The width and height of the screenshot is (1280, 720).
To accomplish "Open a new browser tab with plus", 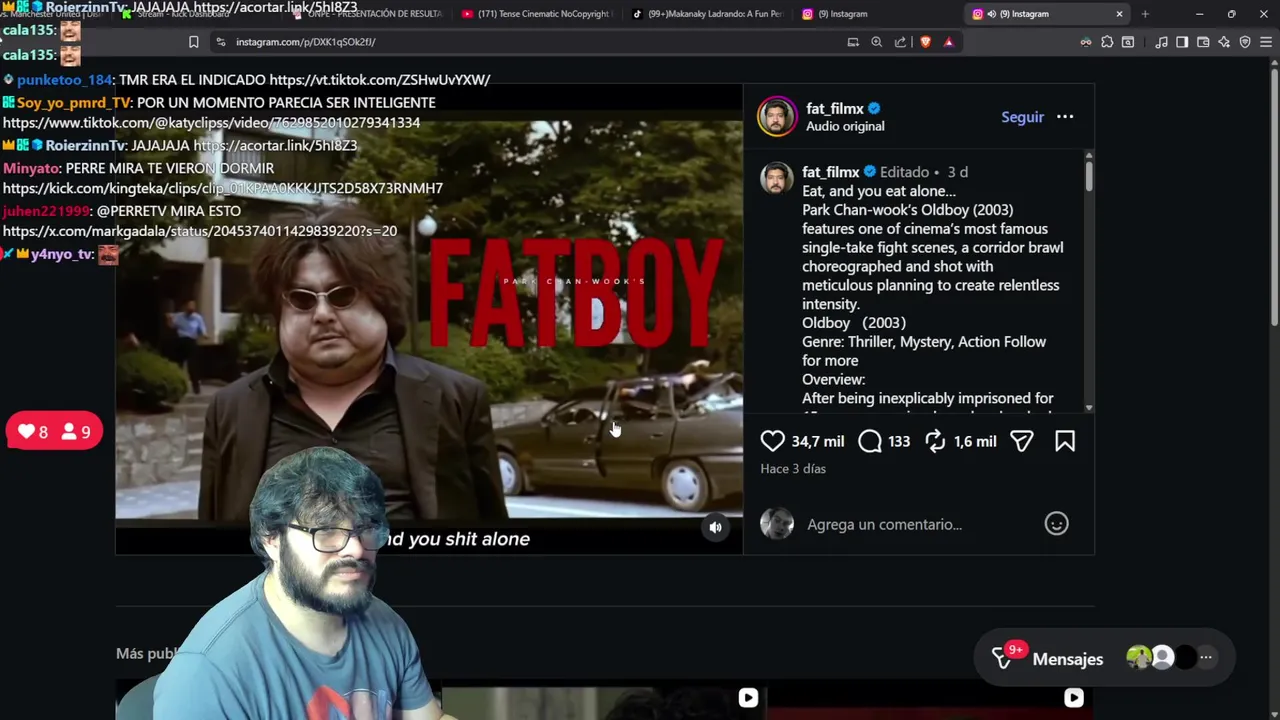I will point(1145,14).
